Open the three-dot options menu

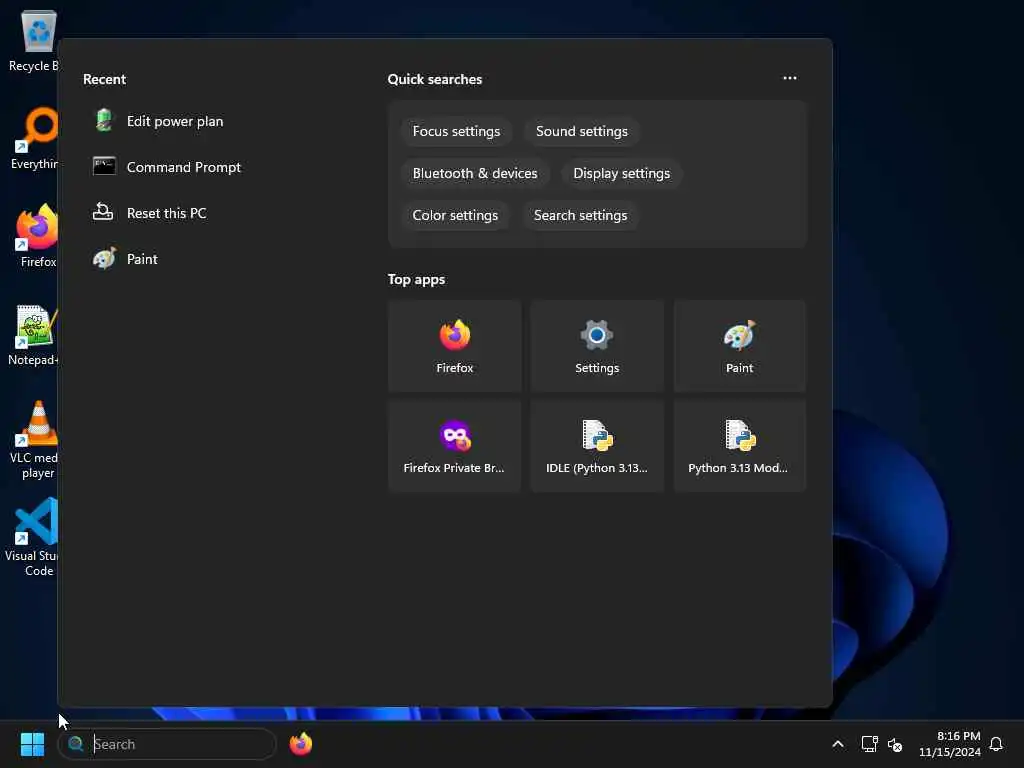point(790,78)
